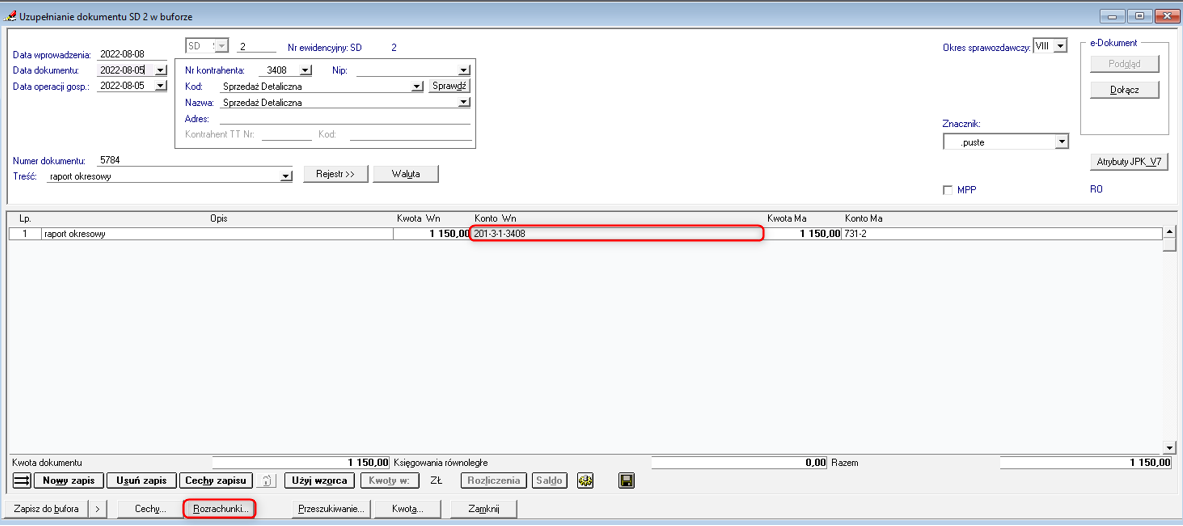Expand the Kod Sprzedaż Detaliczna dropdown

(416, 87)
